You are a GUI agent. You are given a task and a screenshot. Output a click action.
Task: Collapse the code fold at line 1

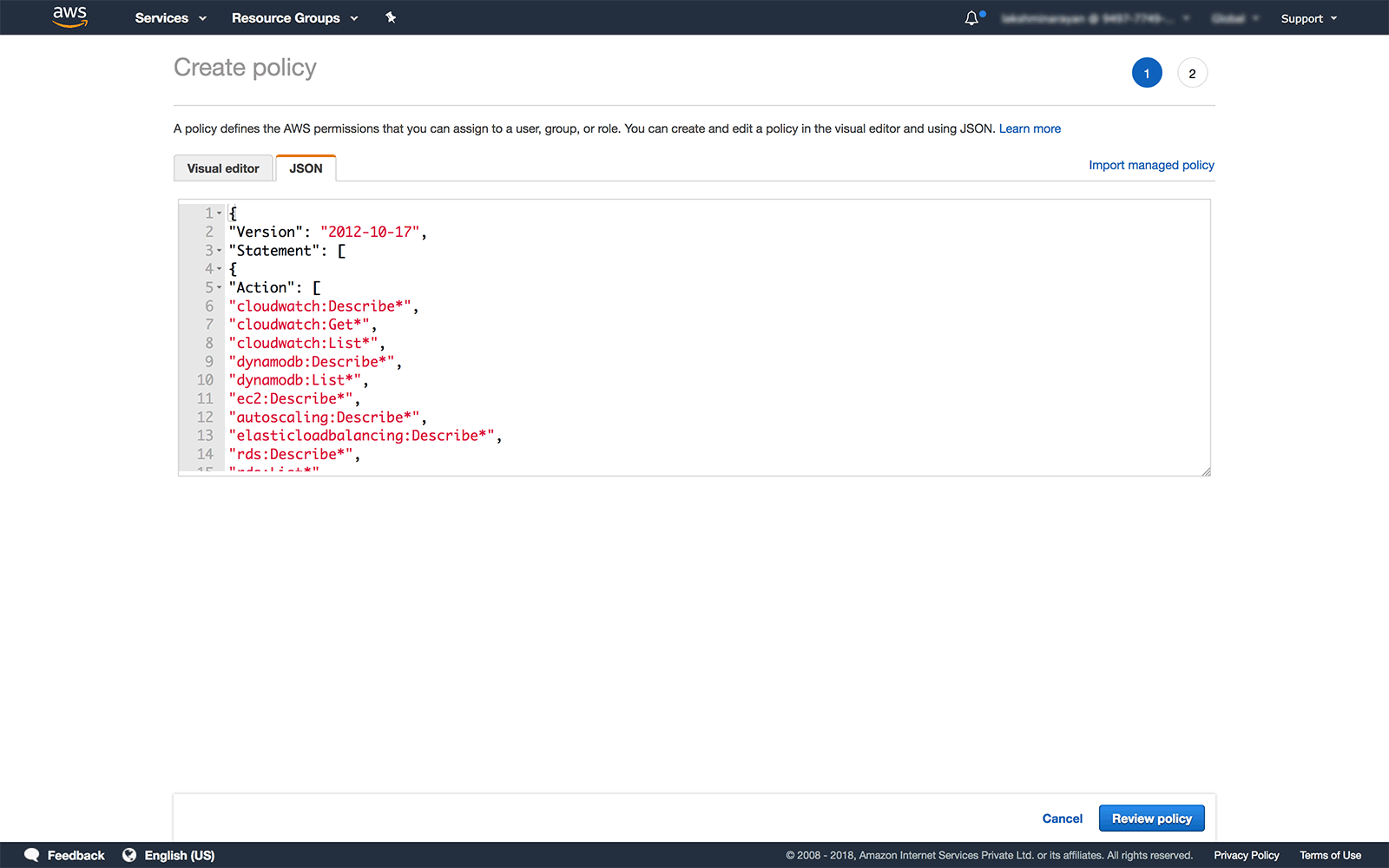[x=220, y=214]
